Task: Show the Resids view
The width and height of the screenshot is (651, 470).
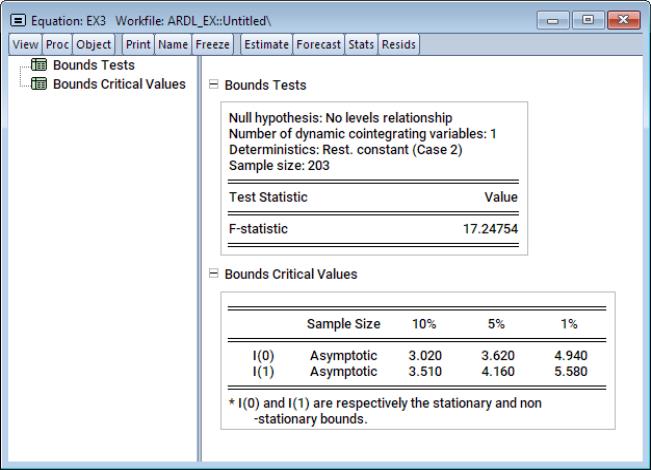Action: point(399,44)
